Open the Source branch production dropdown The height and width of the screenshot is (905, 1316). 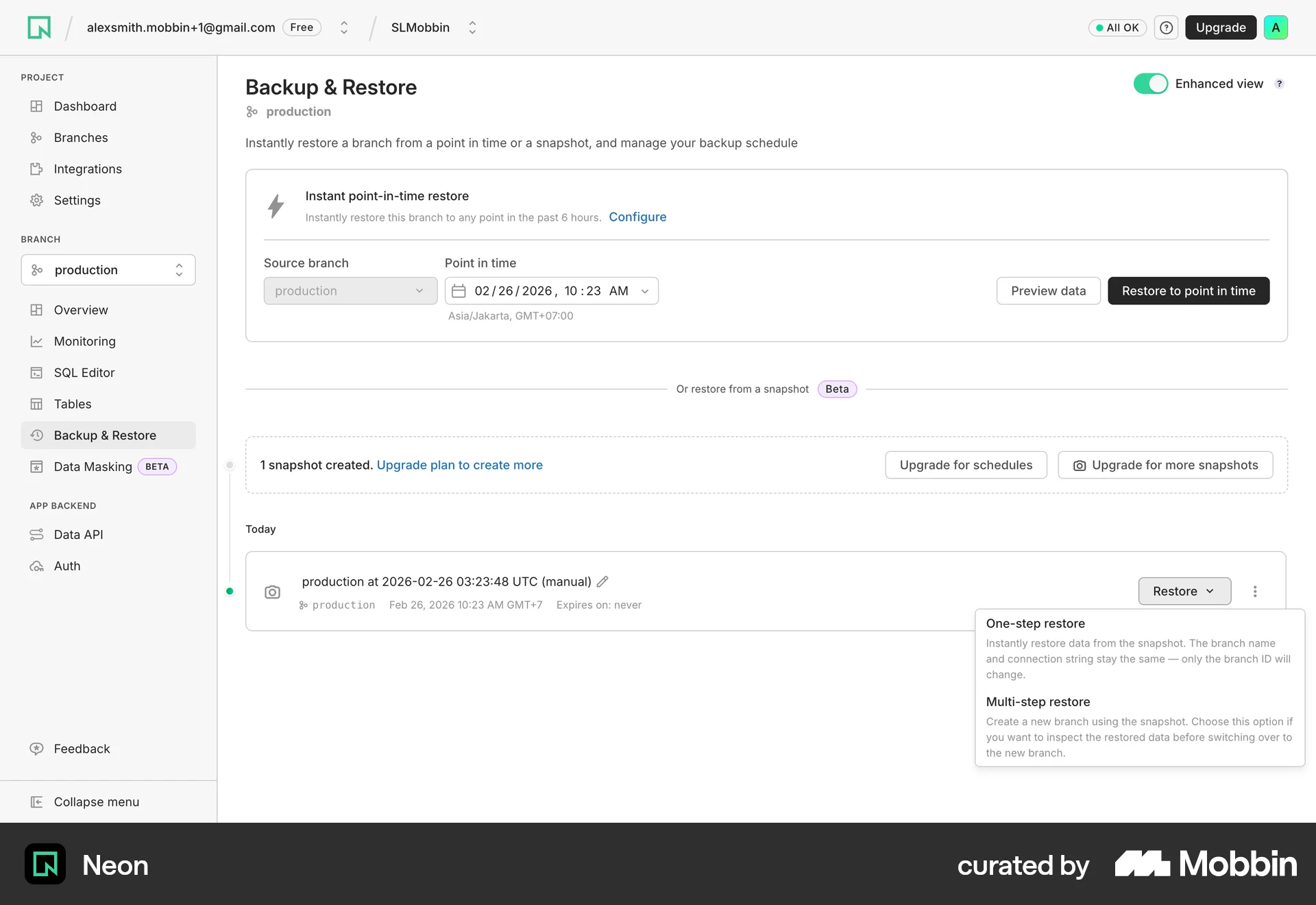coord(350,291)
